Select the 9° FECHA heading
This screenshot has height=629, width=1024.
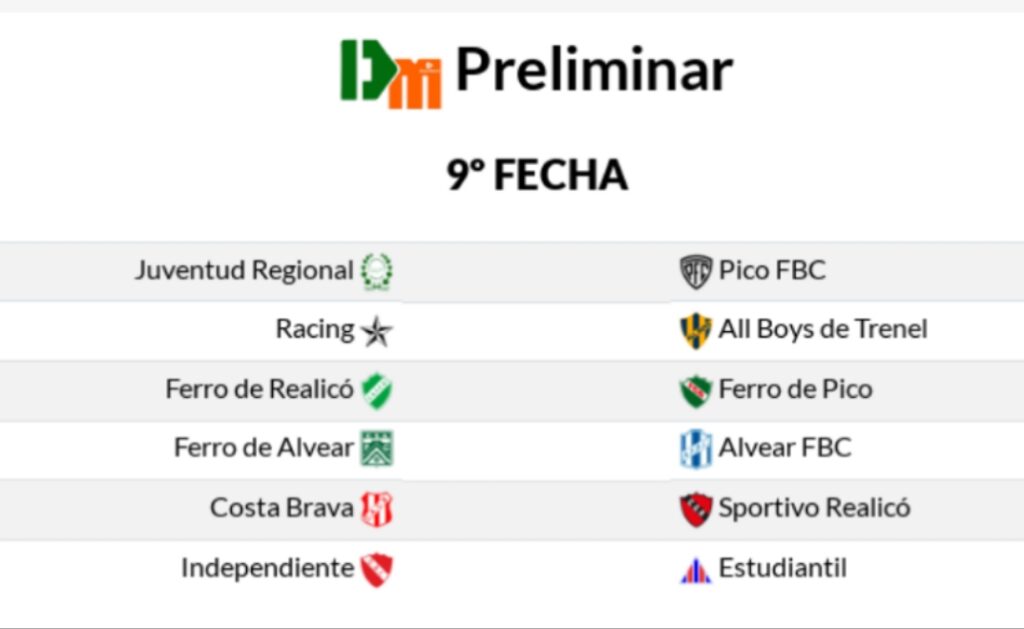click(537, 175)
